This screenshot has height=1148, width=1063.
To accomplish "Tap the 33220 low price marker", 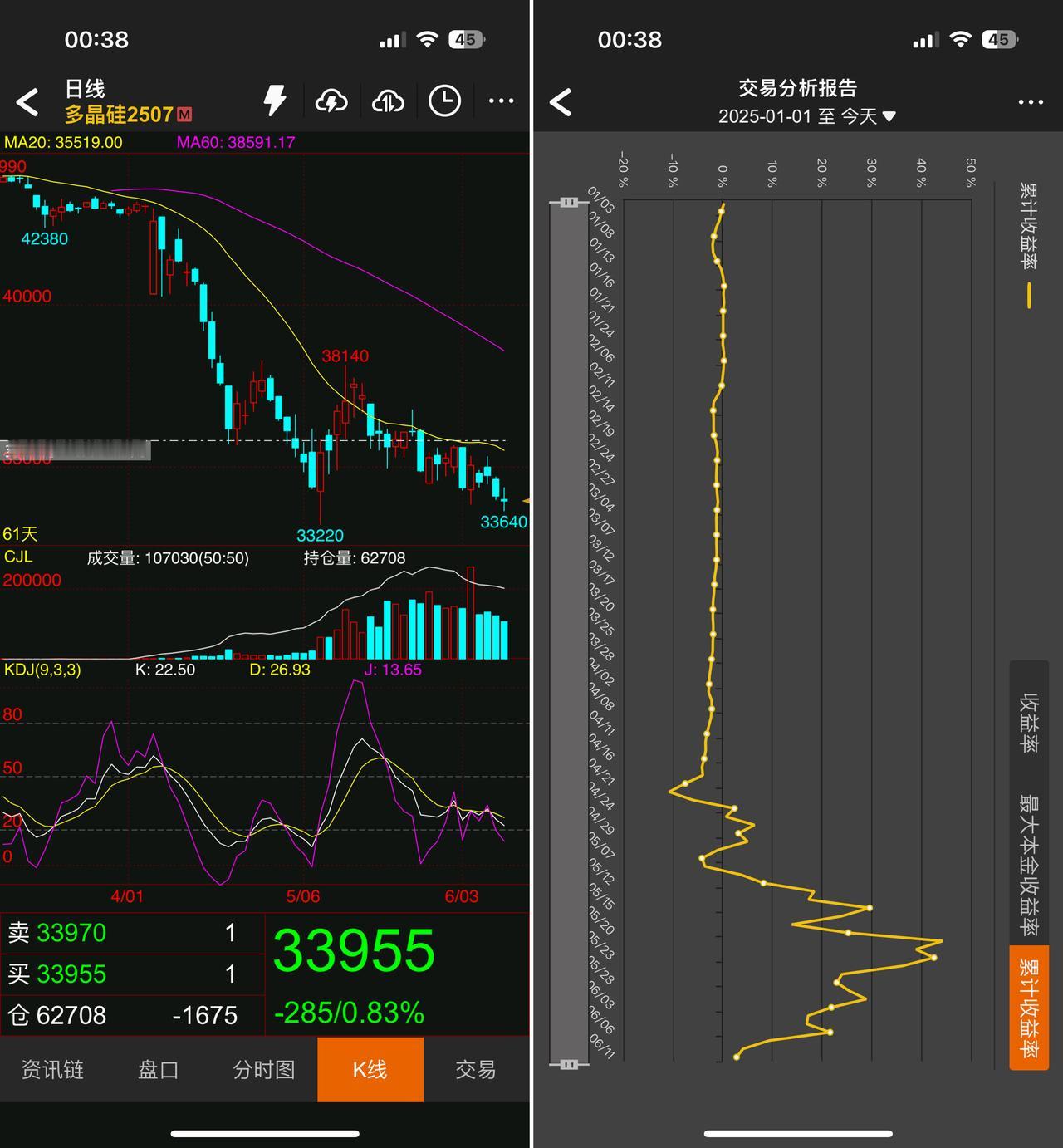I will point(320,535).
